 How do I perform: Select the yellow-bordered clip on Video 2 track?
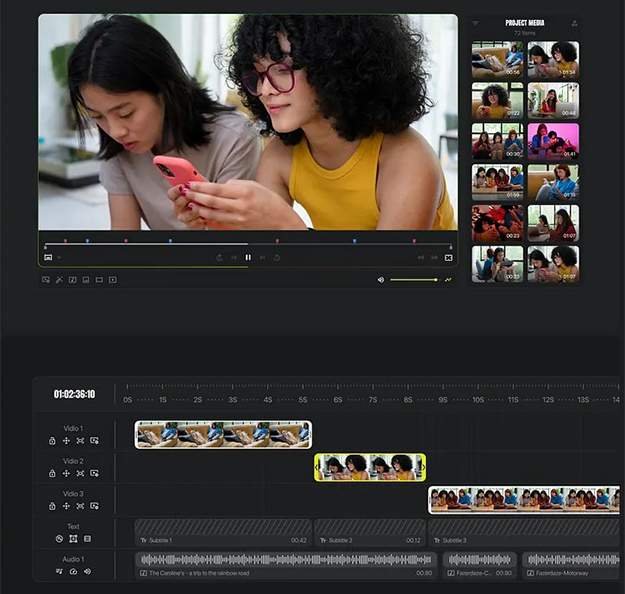point(370,467)
